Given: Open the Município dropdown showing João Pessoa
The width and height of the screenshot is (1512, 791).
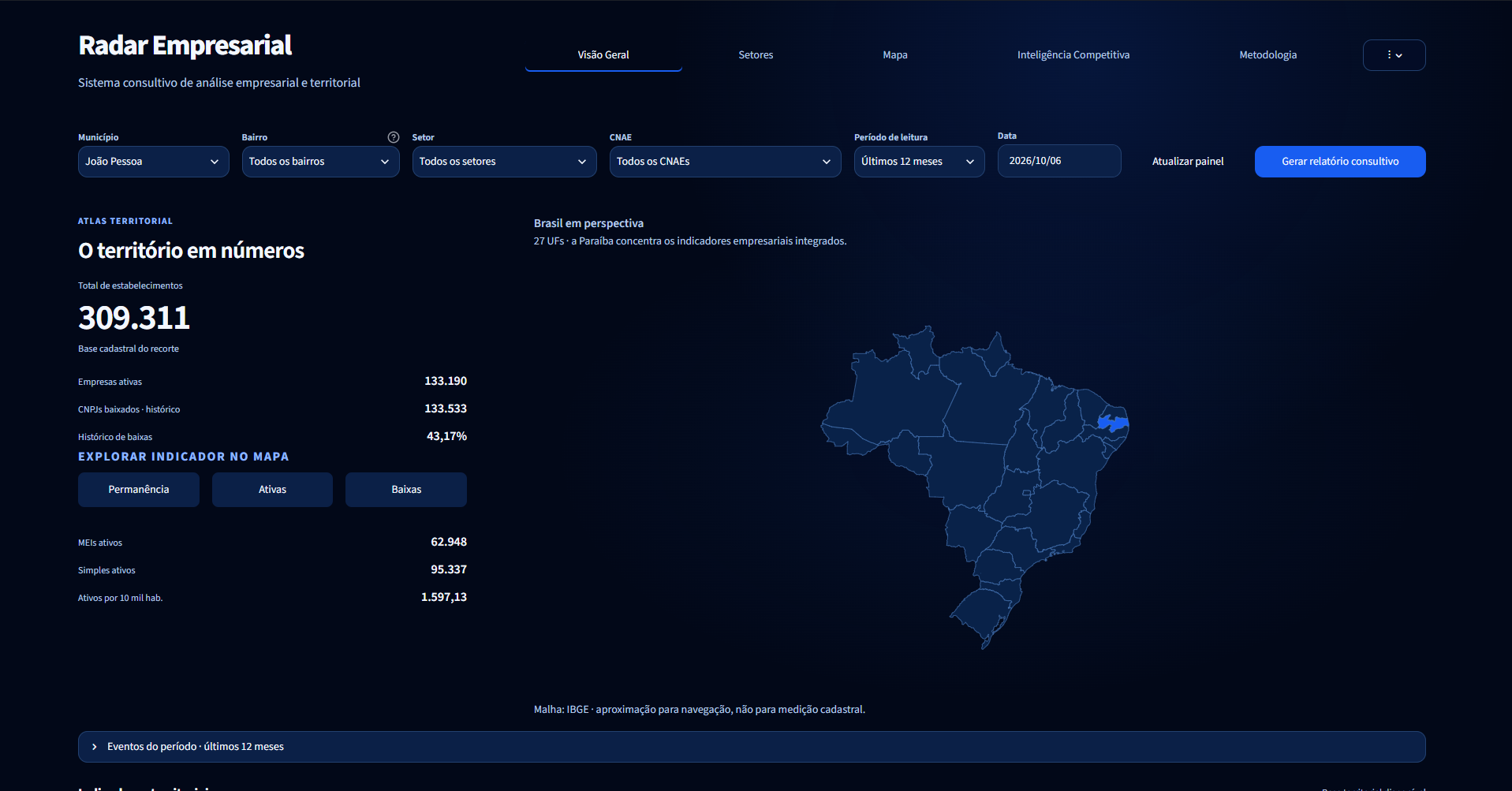Looking at the screenshot, I should click(x=153, y=162).
